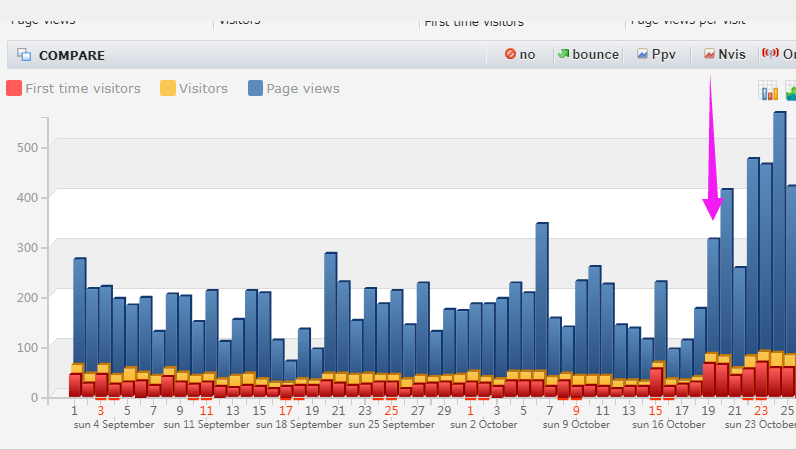Select the 'no' comparison option
This screenshot has width=796, height=450.
point(520,55)
